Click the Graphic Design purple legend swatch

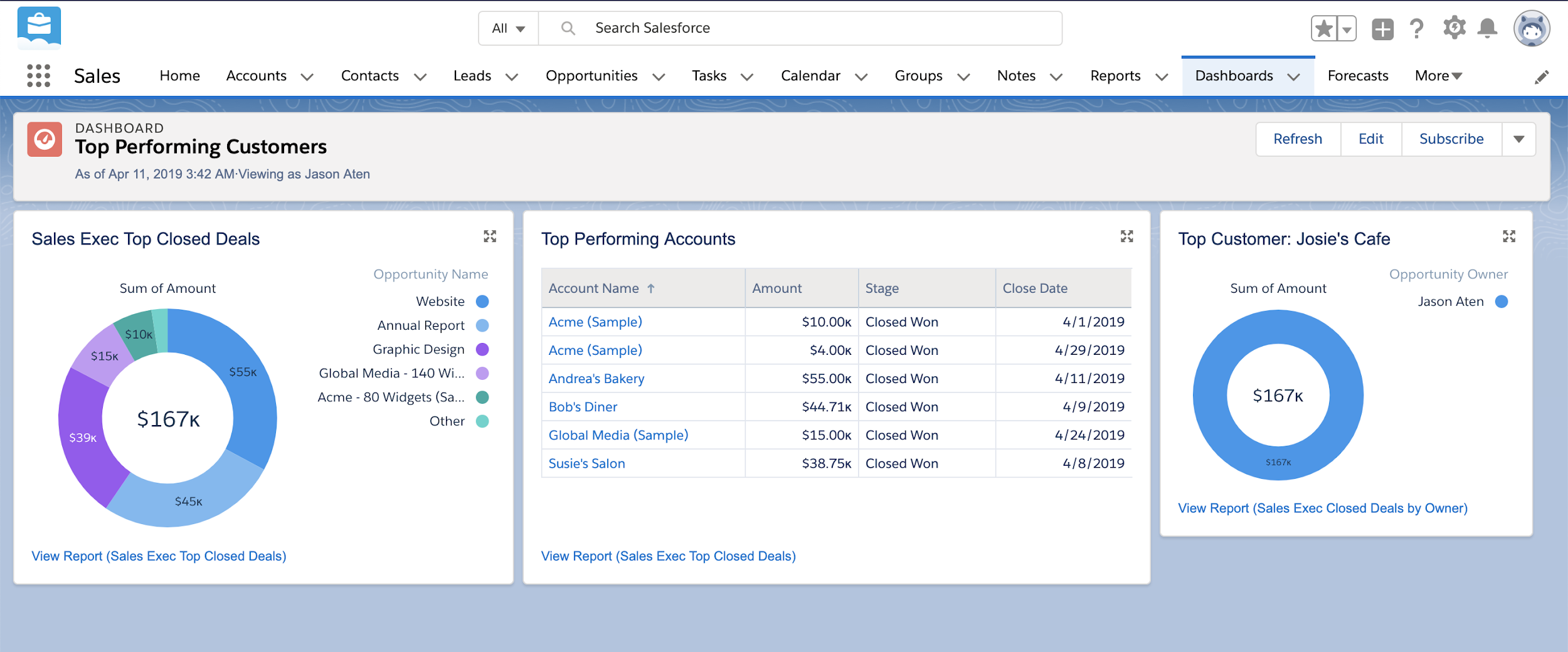[x=482, y=349]
